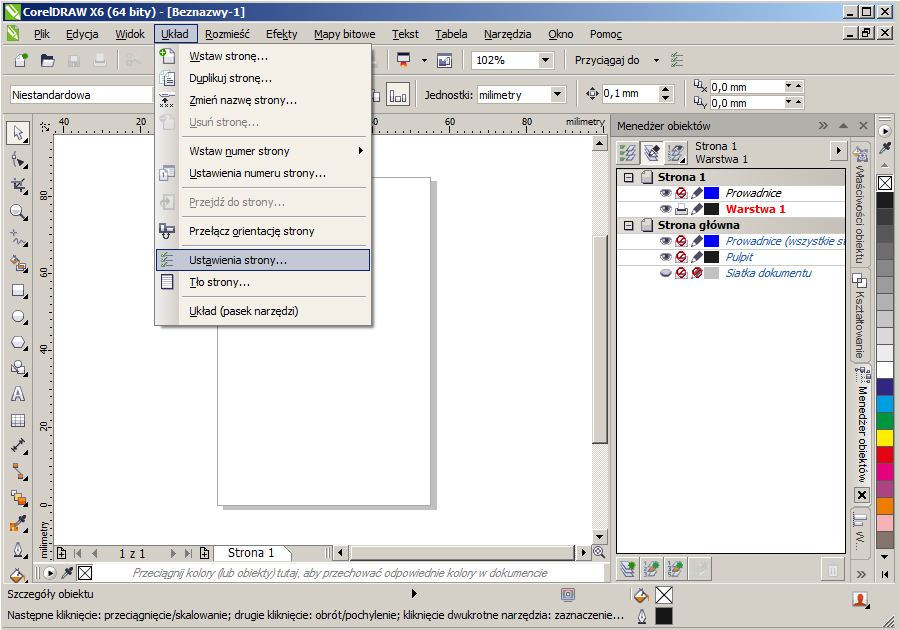The width and height of the screenshot is (900, 630).
Task: Select the Pick (arrow) tool in the toolbox
Action: 18,133
